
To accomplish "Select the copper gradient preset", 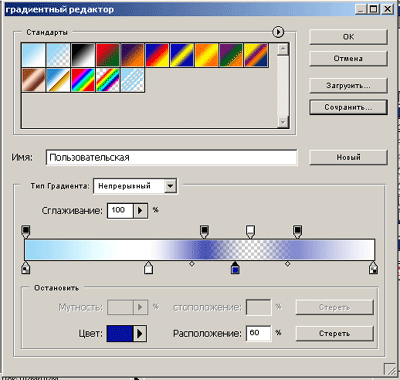I will click(x=33, y=80).
